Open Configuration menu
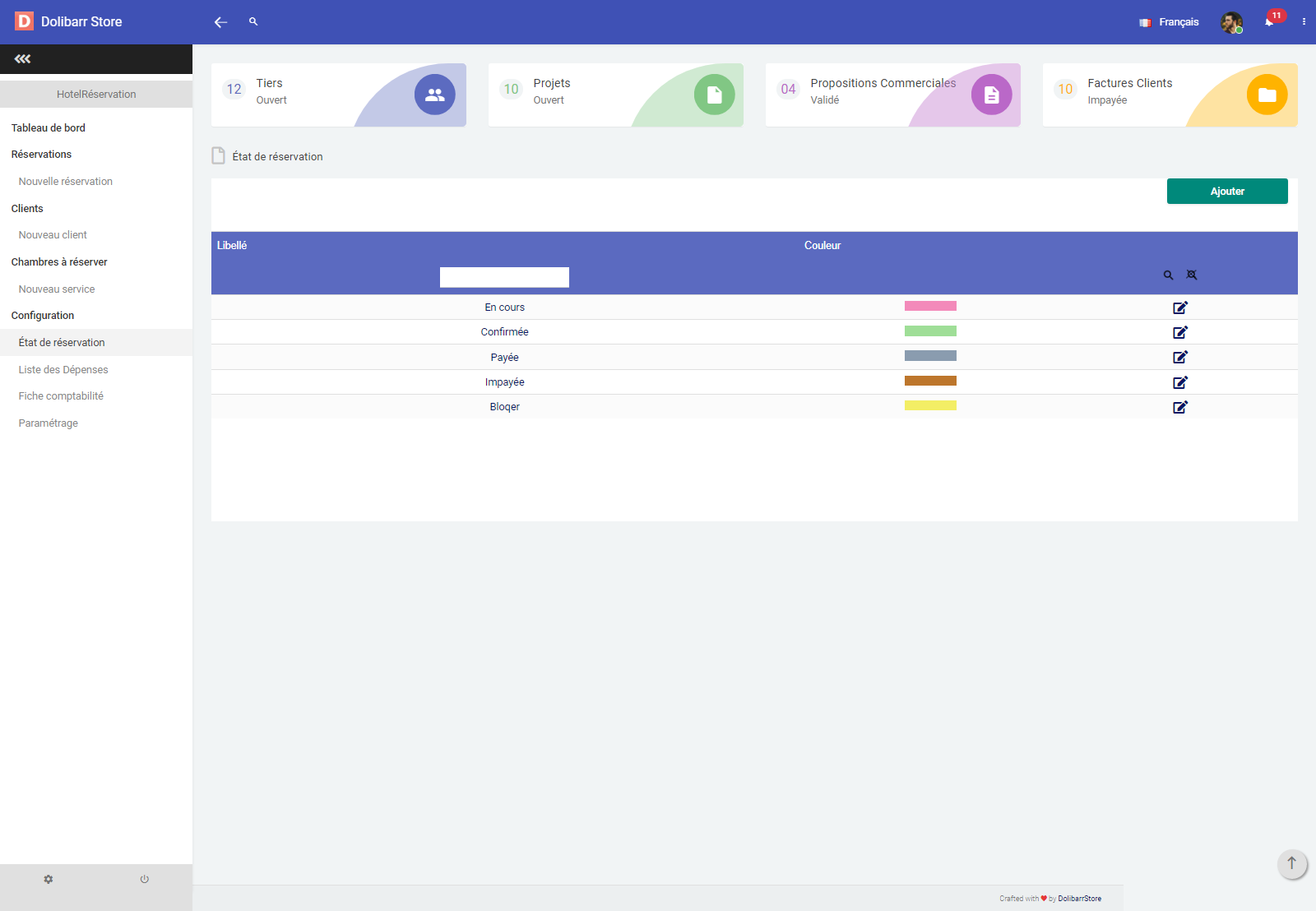Image resolution: width=1316 pixels, height=911 pixels. pyautogui.click(x=43, y=315)
